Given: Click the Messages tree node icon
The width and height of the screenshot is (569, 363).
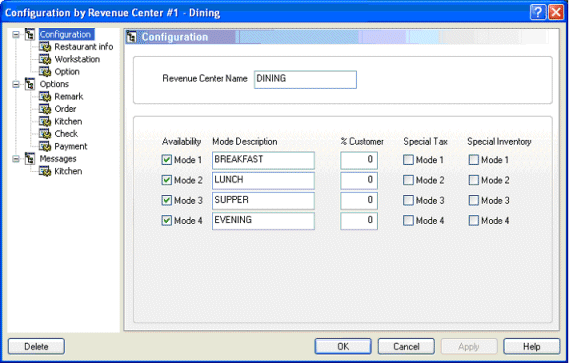Looking at the screenshot, I should tap(30, 159).
